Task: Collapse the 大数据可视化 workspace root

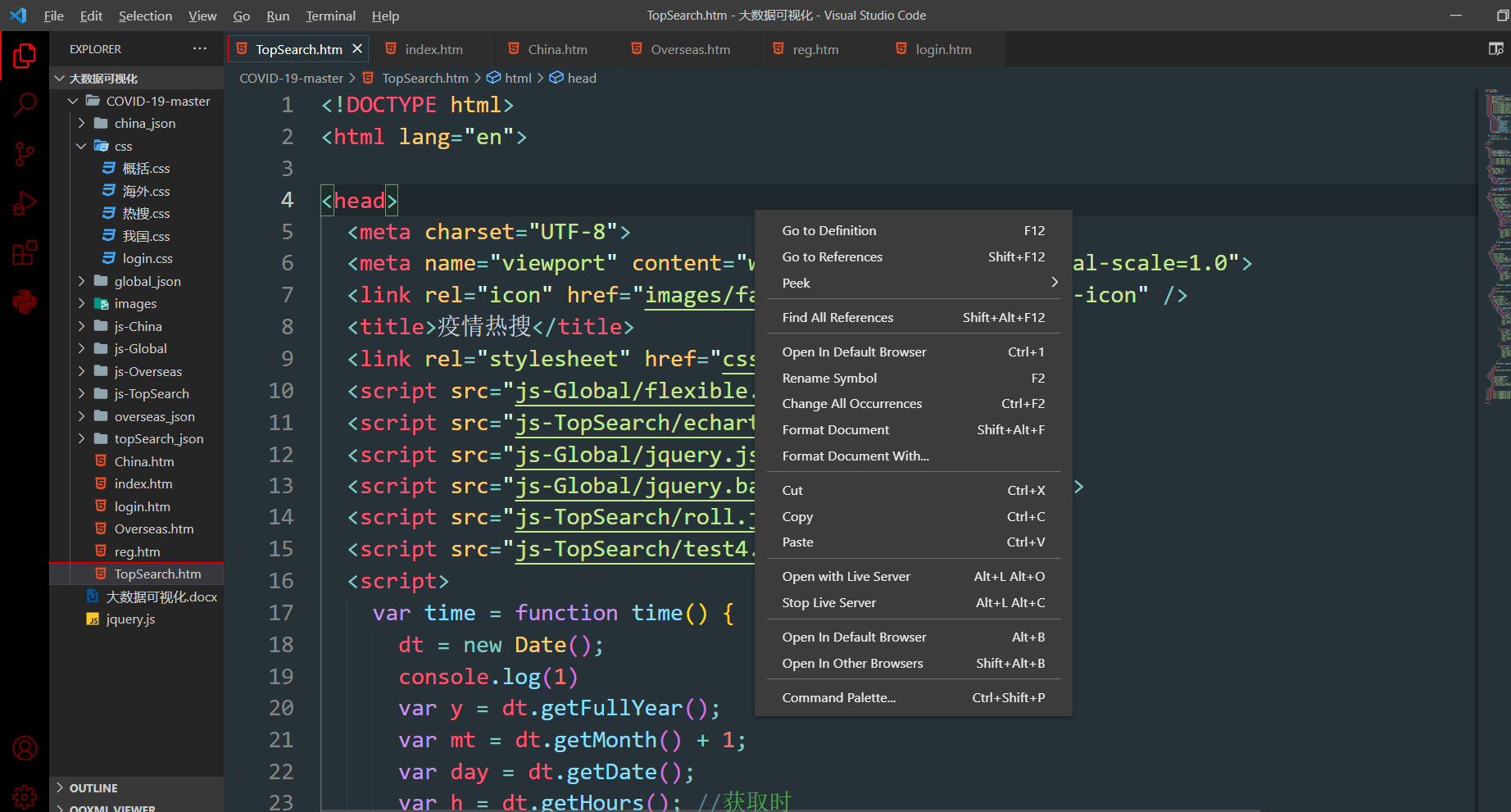Action: point(60,79)
